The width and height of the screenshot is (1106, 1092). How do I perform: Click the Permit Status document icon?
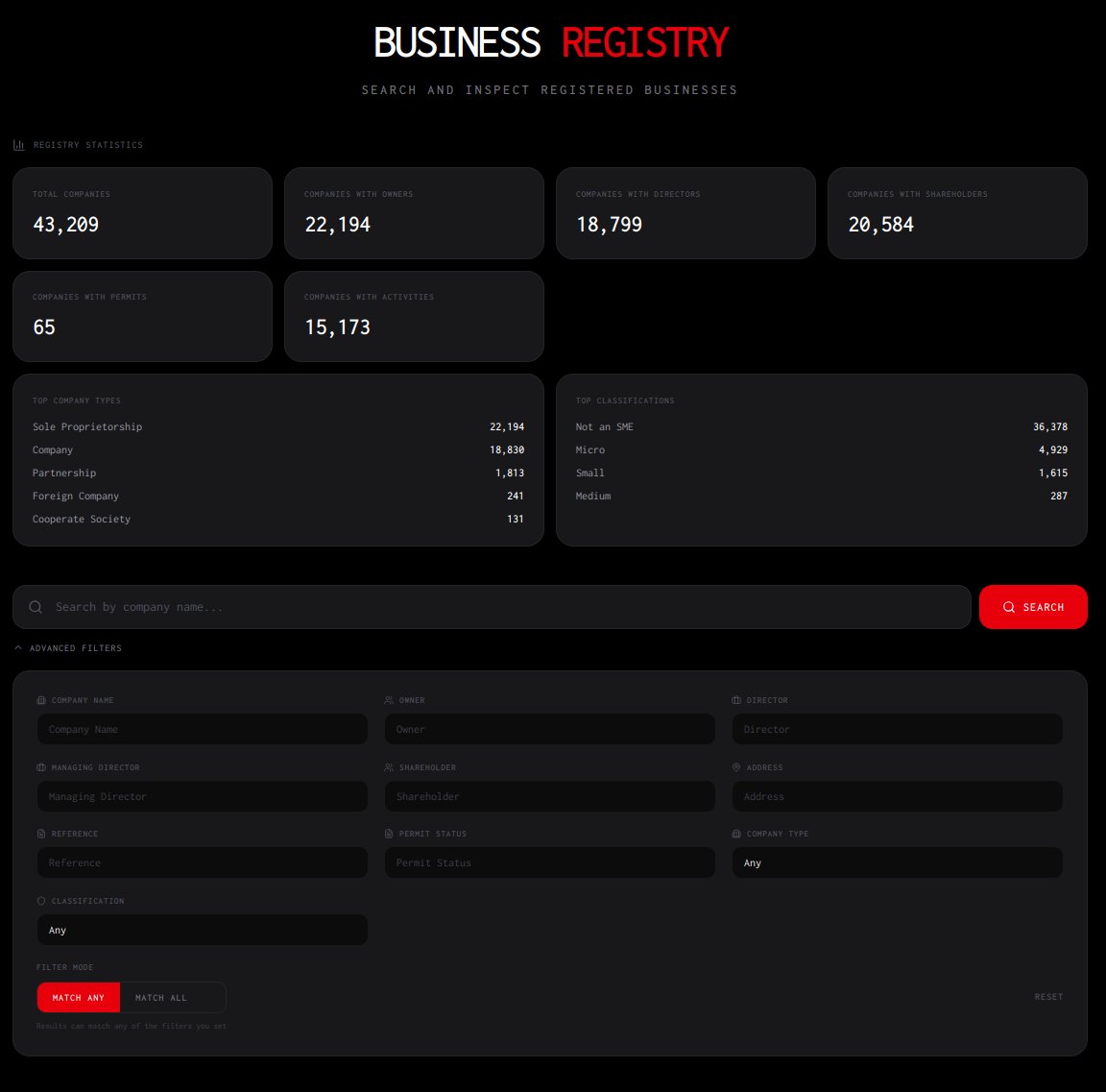tap(389, 834)
